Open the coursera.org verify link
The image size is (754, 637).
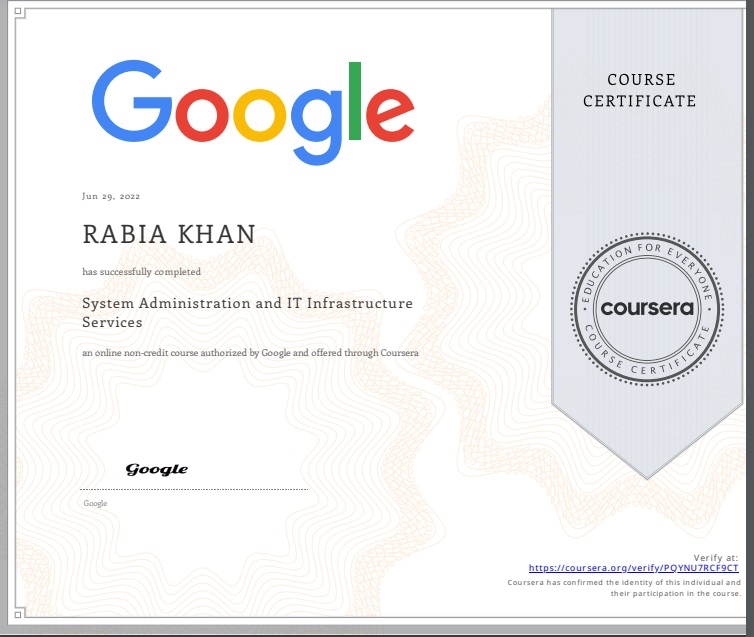[x=633, y=568]
